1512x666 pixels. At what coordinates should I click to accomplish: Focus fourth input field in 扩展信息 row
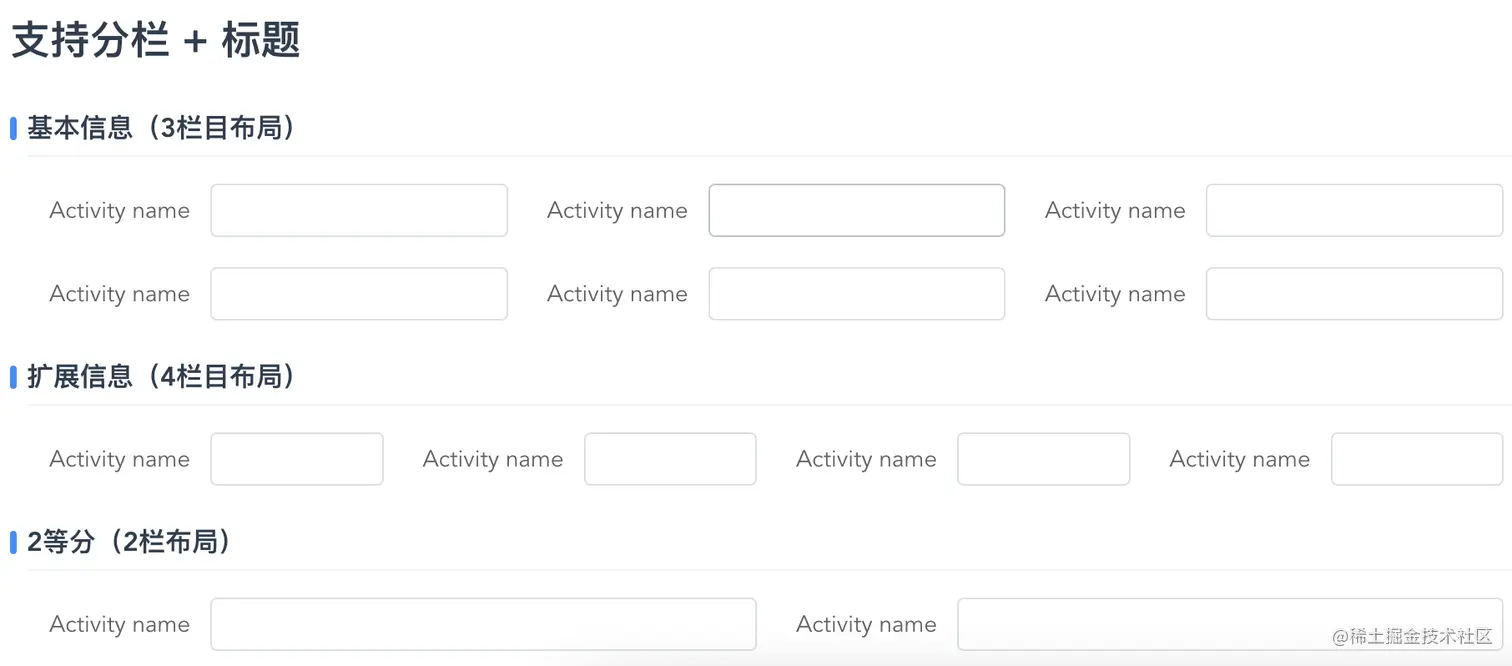point(1416,459)
